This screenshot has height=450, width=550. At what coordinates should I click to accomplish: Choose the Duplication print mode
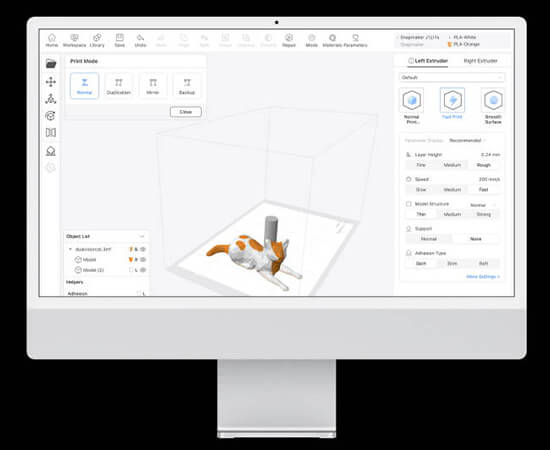pos(119,86)
